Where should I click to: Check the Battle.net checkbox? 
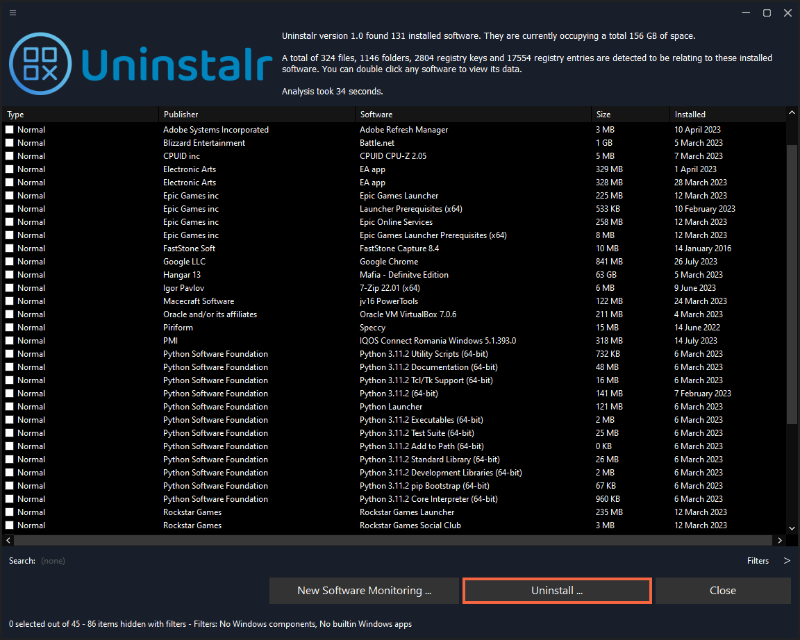click(x=10, y=142)
